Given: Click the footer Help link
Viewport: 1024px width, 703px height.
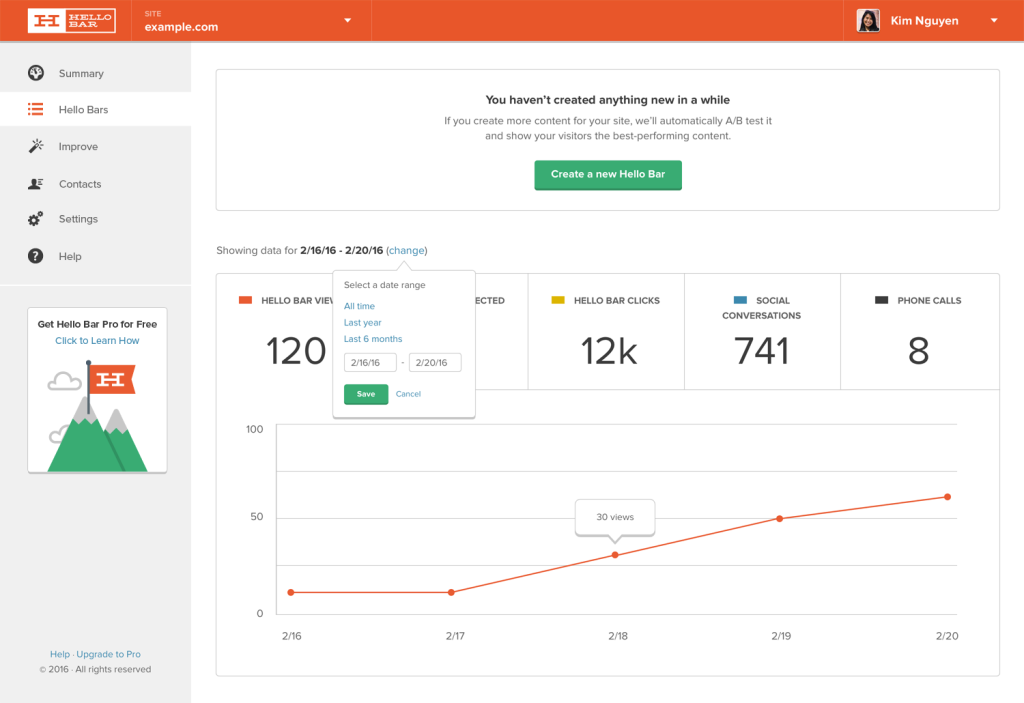Looking at the screenshot, I should pyautogui.click(x=59, y=654).
